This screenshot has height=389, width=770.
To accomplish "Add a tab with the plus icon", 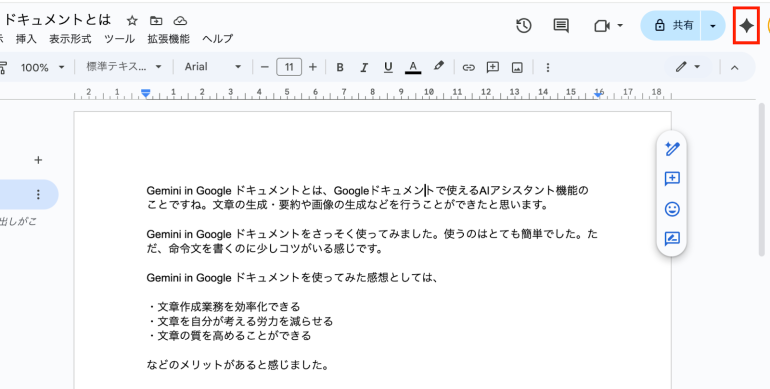I will tap(38, 160).
